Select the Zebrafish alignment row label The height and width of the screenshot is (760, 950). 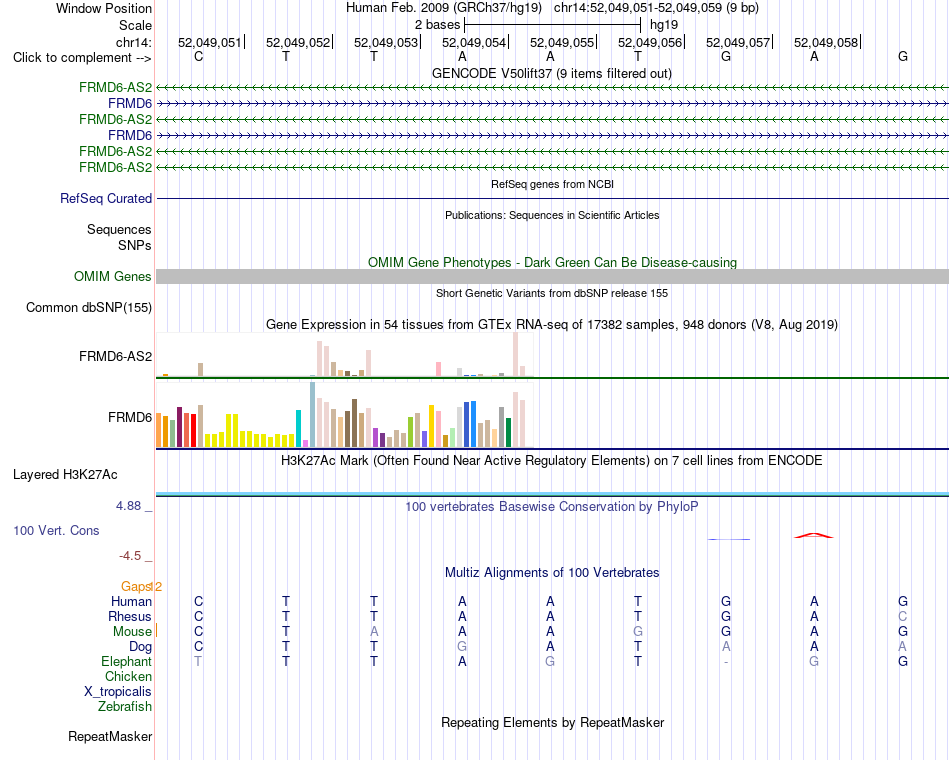[125, 706]
